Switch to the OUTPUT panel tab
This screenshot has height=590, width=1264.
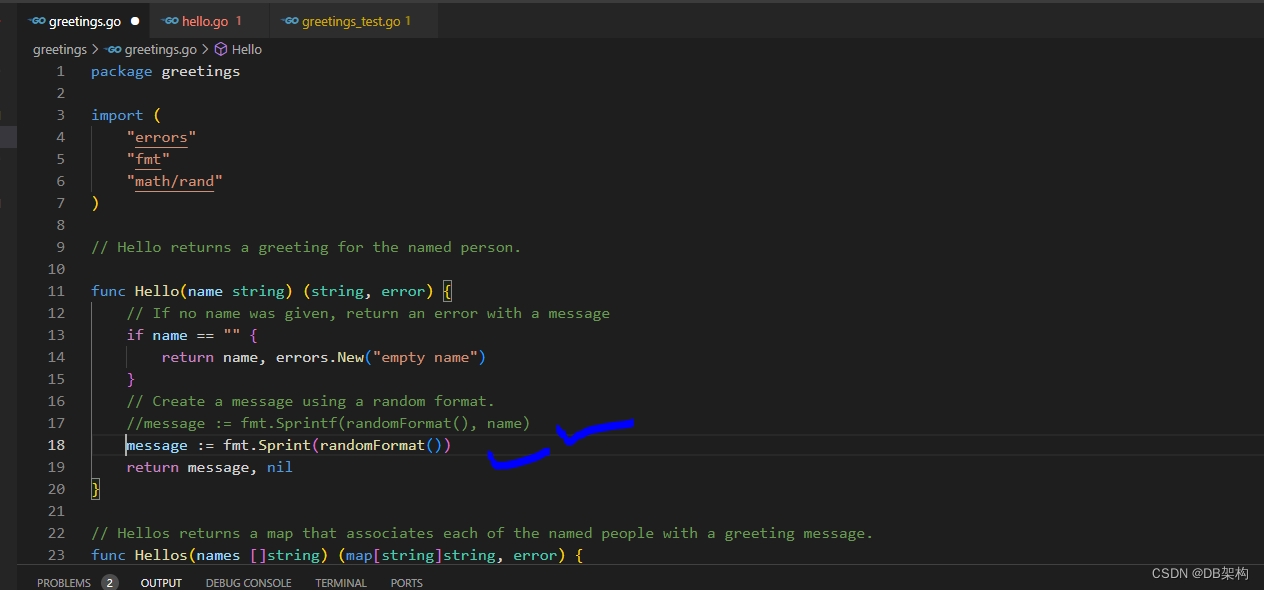[x=161, y=582]
